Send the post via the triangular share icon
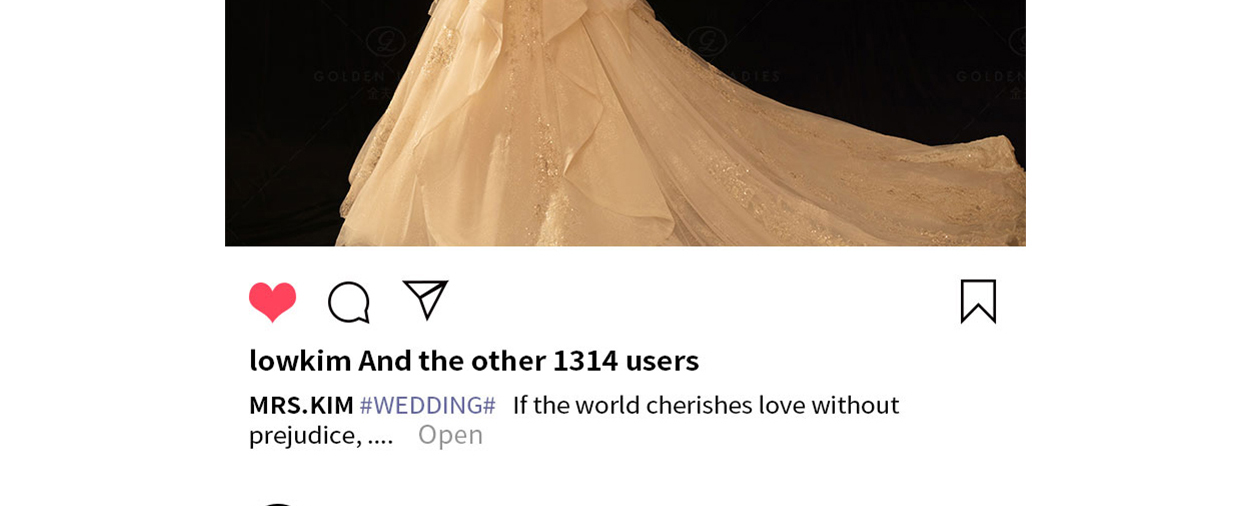This screenshot has height=506, width=1250. point(425,300)
